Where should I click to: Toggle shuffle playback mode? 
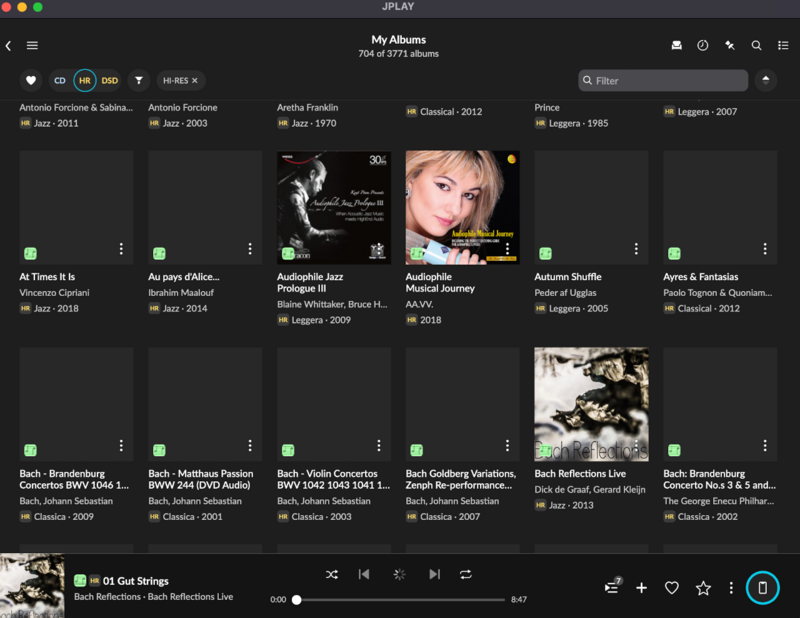point(332,574)
